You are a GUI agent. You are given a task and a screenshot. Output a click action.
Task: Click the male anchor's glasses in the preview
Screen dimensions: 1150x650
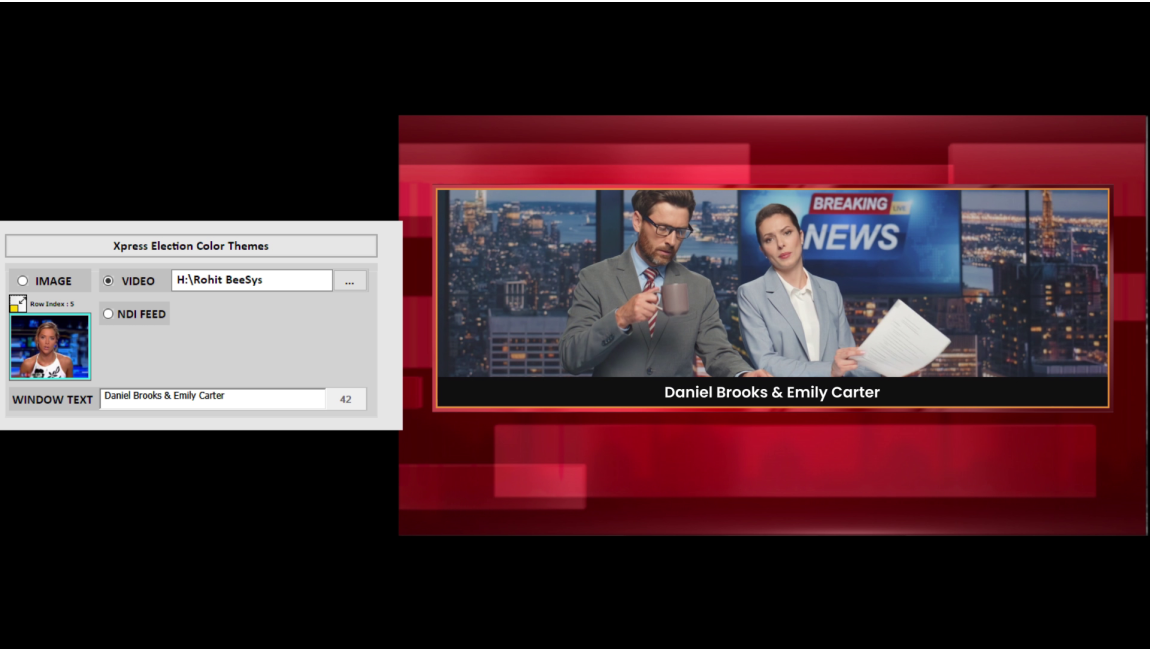(666, 227)
